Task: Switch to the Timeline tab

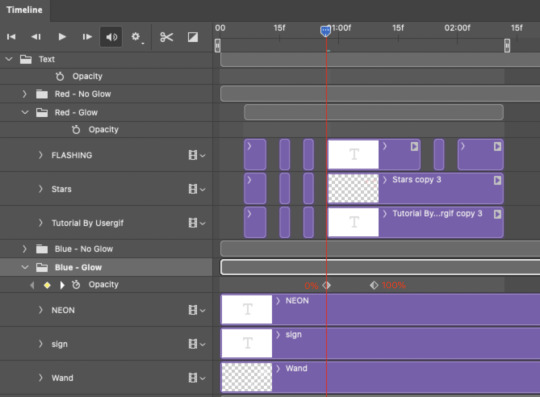Action: coord(24,10)
